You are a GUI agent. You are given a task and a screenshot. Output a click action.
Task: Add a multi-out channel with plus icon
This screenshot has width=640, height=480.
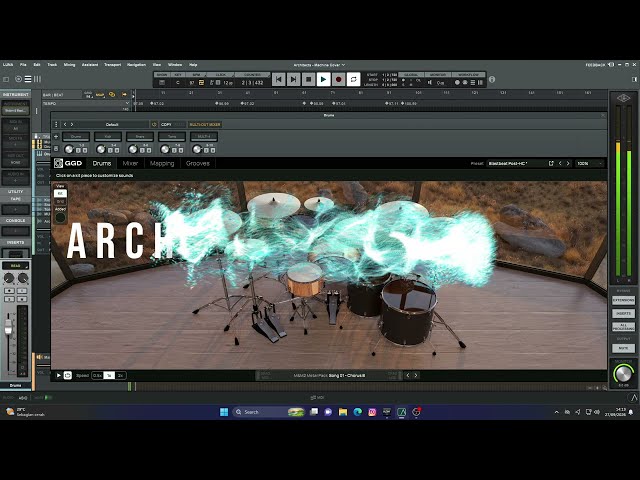(56, 136)
